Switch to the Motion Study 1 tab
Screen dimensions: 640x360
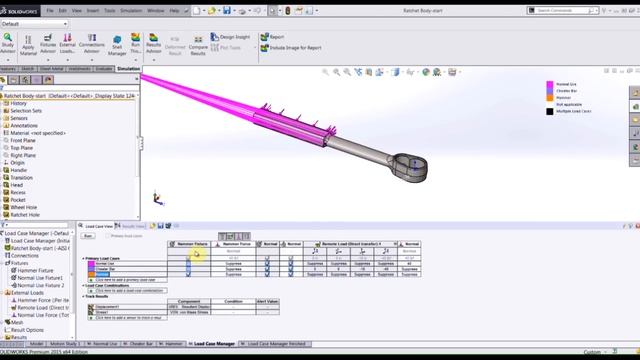(65, 344)
